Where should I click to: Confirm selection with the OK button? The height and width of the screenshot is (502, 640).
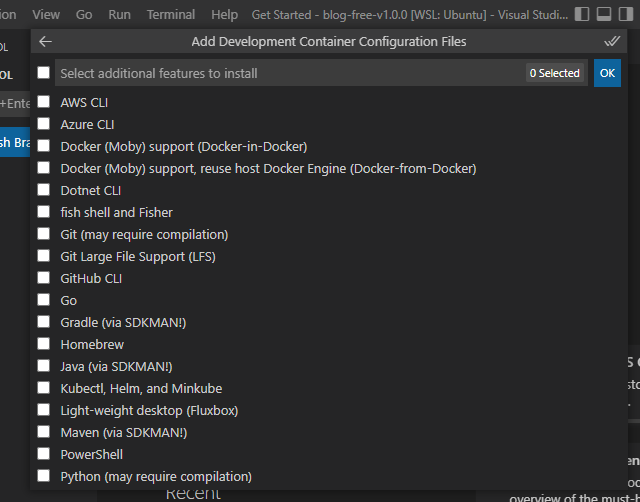pos(607,73)
